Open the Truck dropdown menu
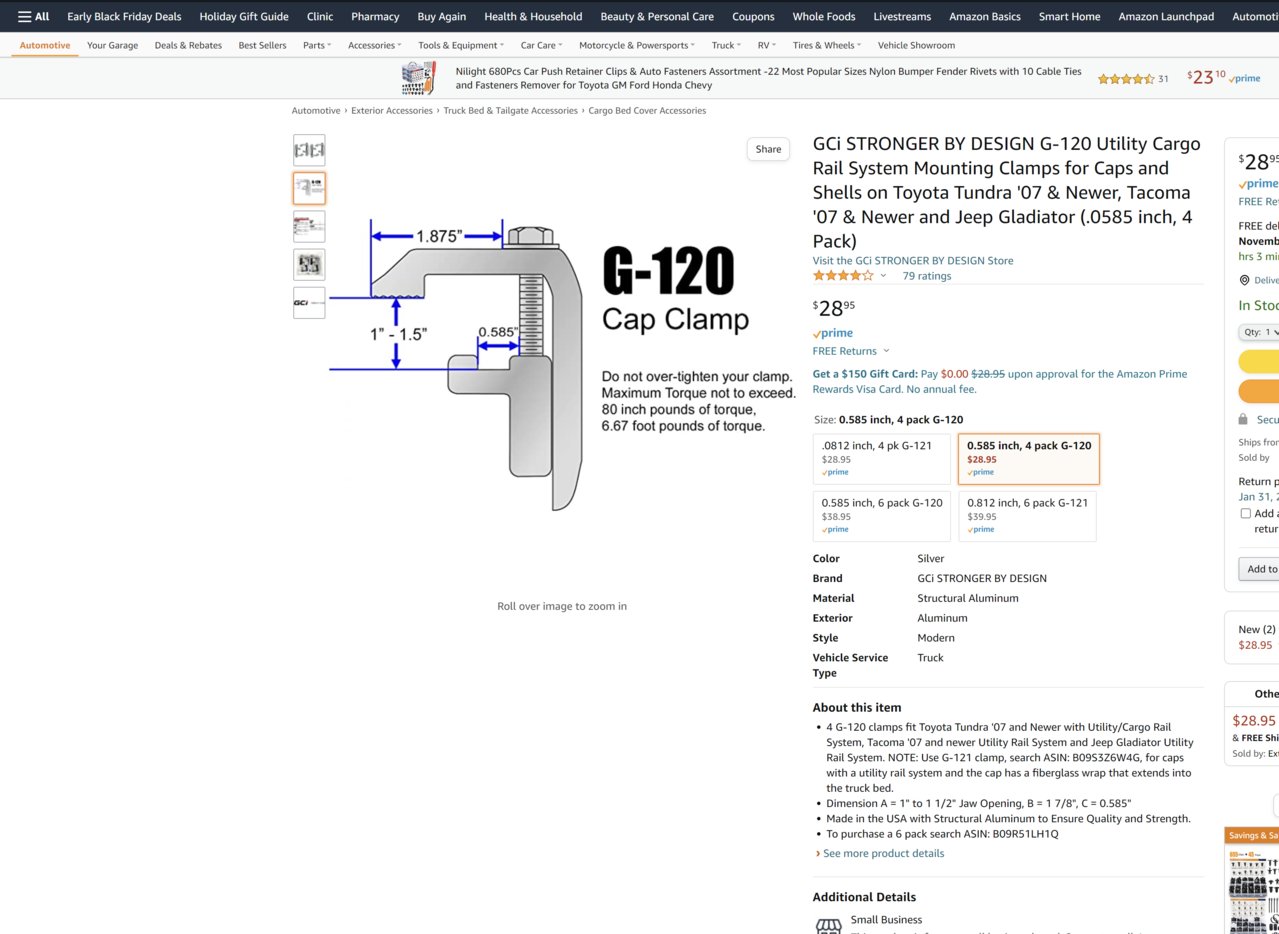 pos(726,45)
